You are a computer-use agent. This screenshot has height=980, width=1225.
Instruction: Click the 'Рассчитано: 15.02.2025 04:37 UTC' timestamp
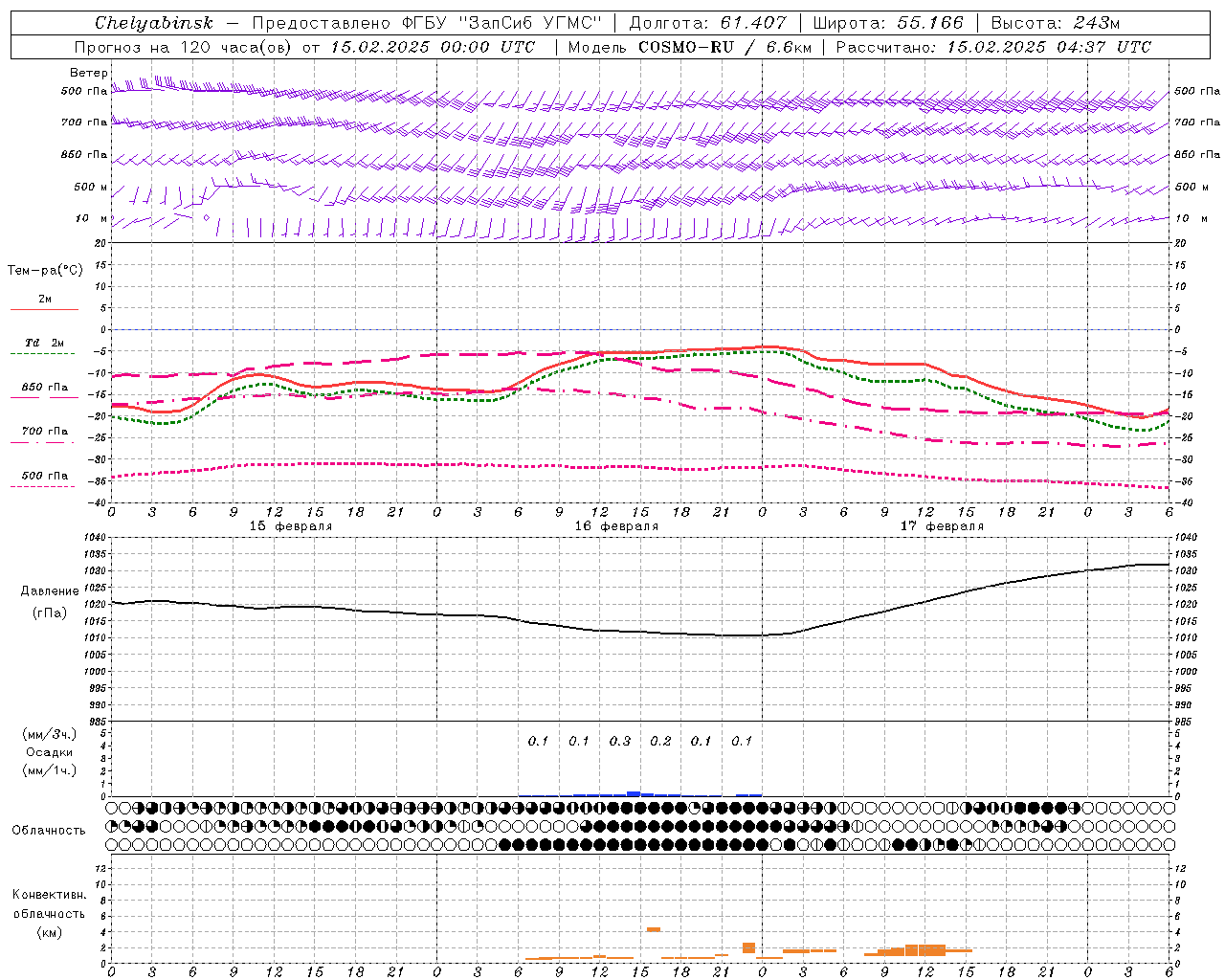pos(993,47)
